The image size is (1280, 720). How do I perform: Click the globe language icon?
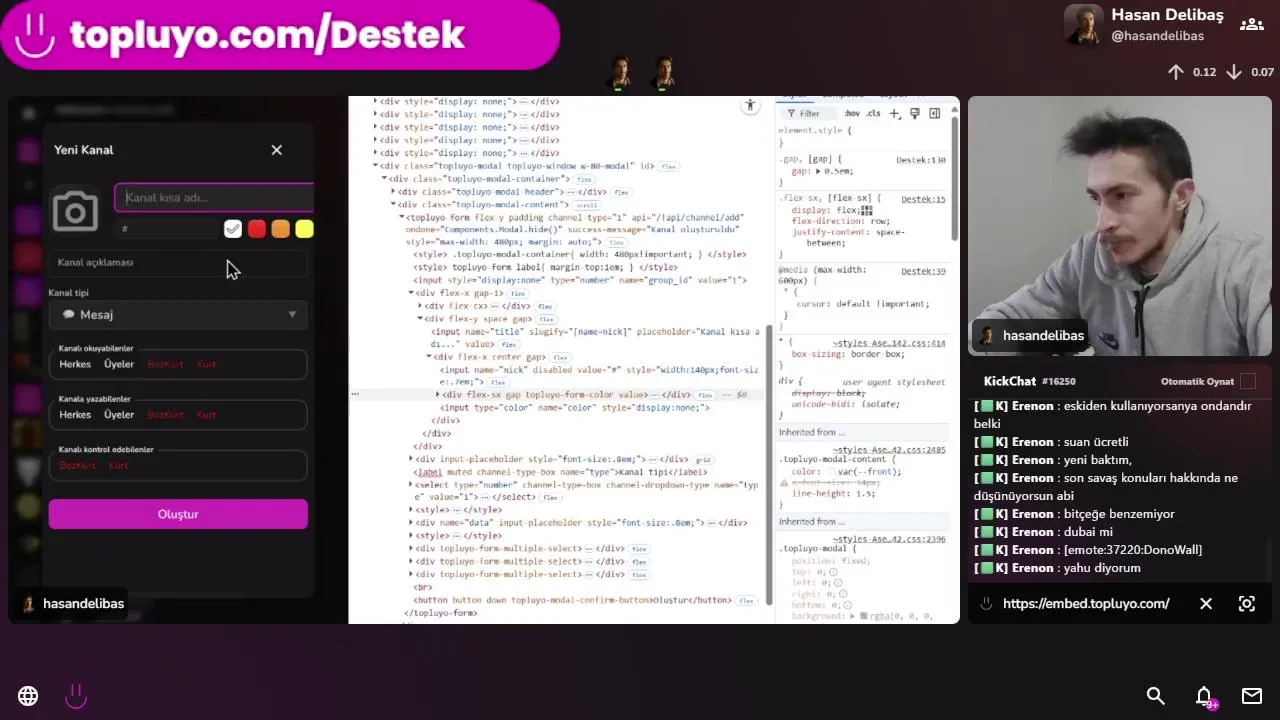point(28,696)
